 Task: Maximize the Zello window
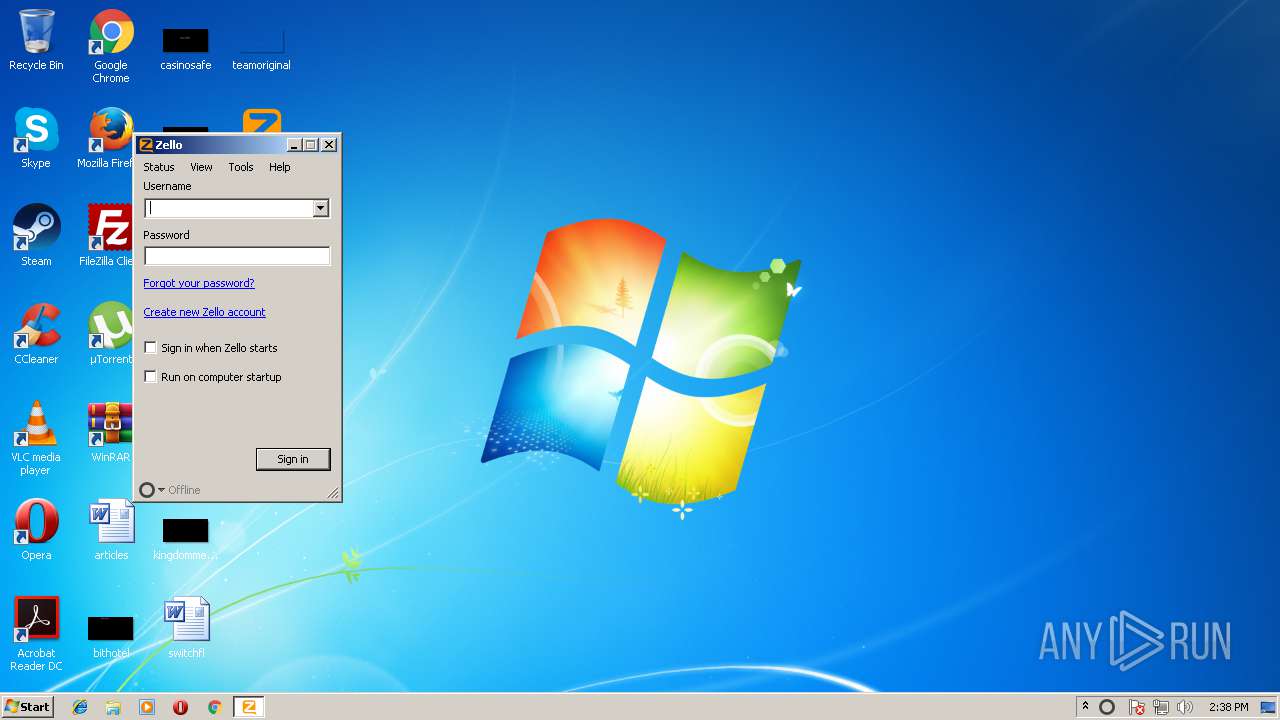[311, 145]
